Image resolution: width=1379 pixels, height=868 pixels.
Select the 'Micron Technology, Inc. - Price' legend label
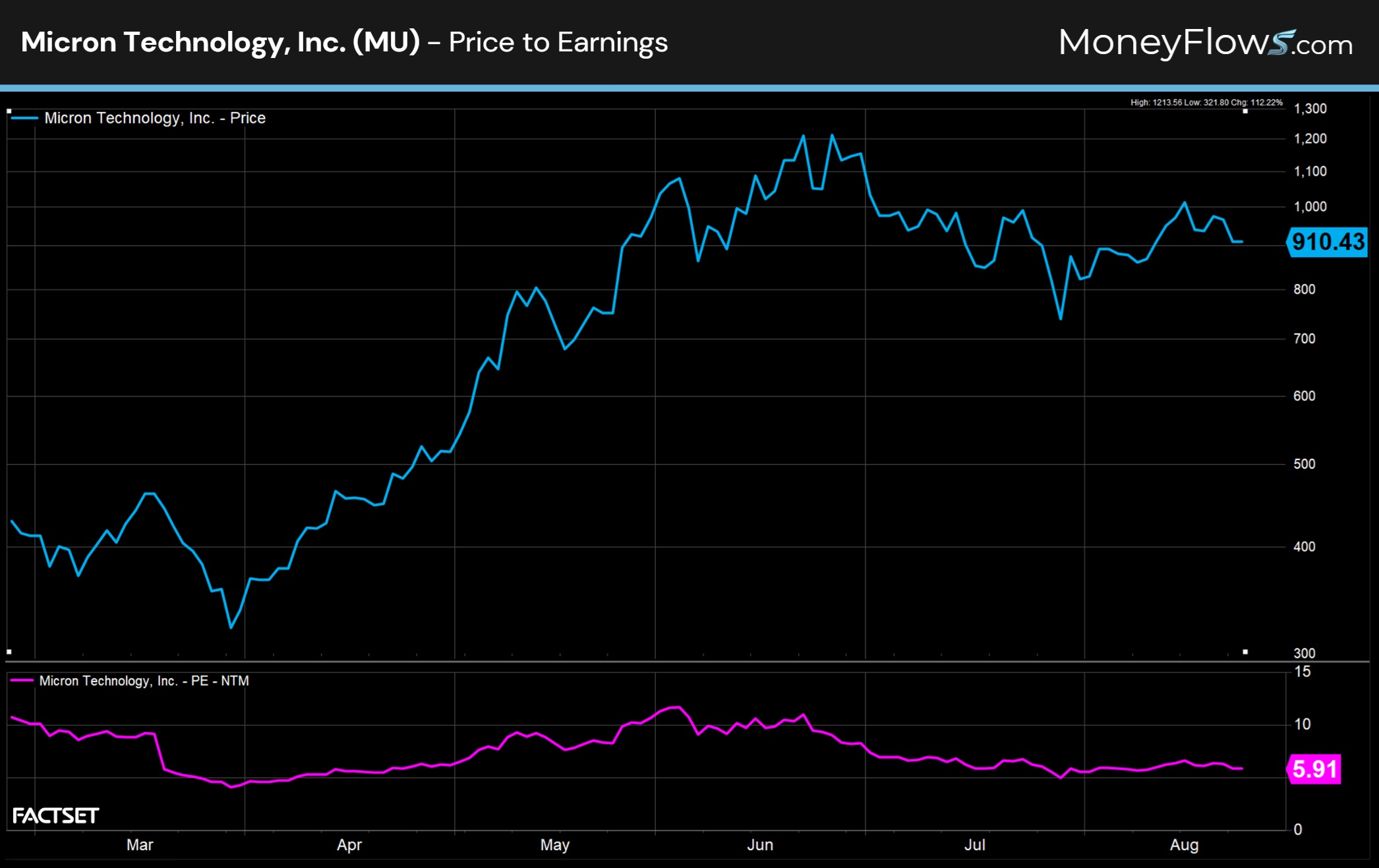pos(155,118)
